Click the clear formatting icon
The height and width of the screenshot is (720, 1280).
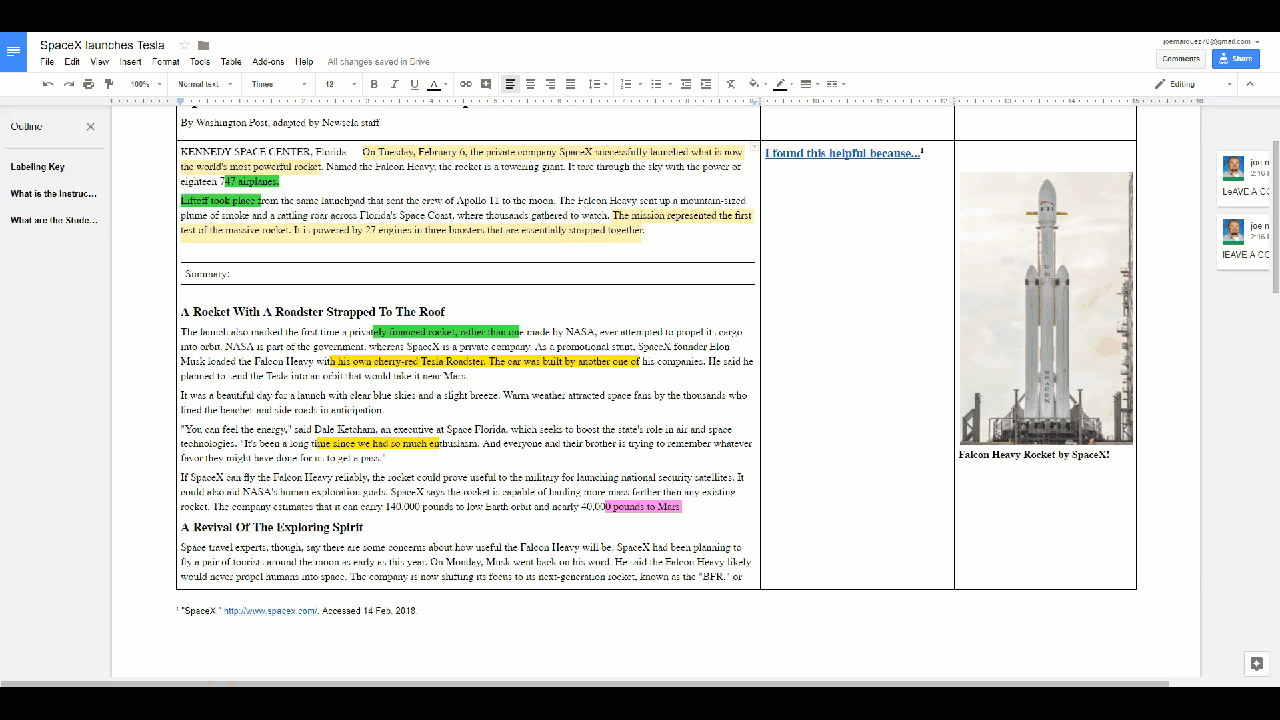point(731,84)
